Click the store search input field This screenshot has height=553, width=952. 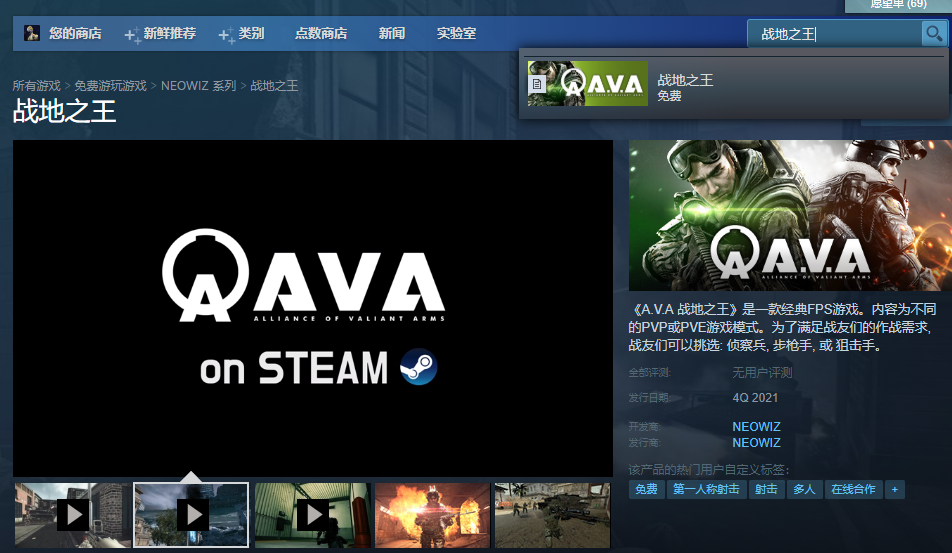click(x=835, y=34)
